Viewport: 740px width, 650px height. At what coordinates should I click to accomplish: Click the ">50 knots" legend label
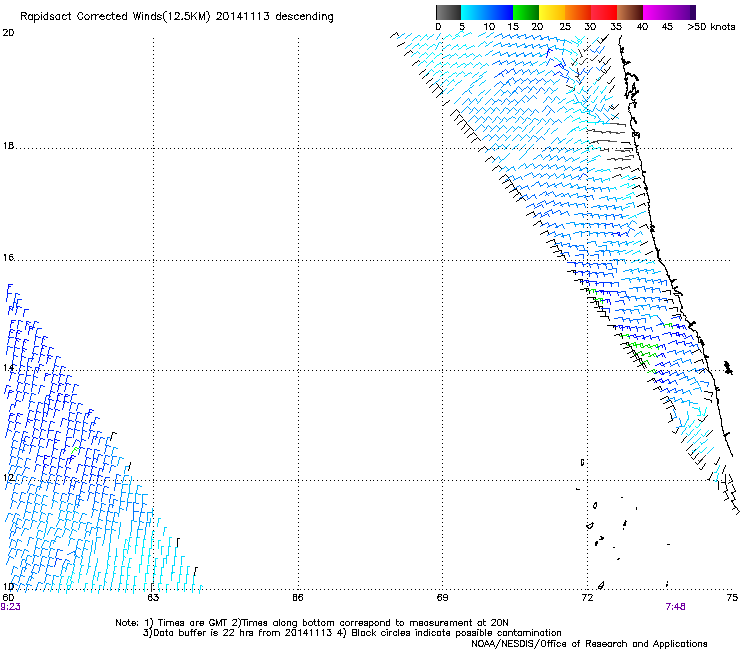[x=711, y=27]
